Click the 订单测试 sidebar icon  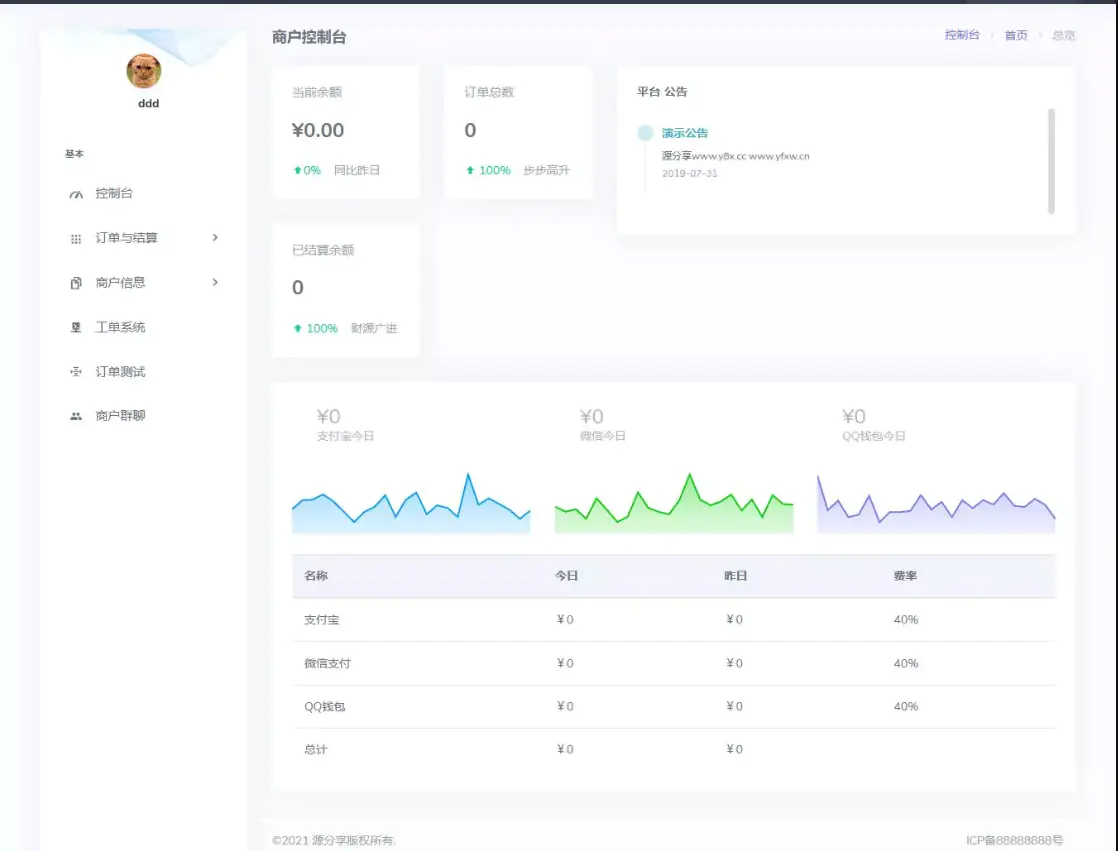click(x=78, y=371)
